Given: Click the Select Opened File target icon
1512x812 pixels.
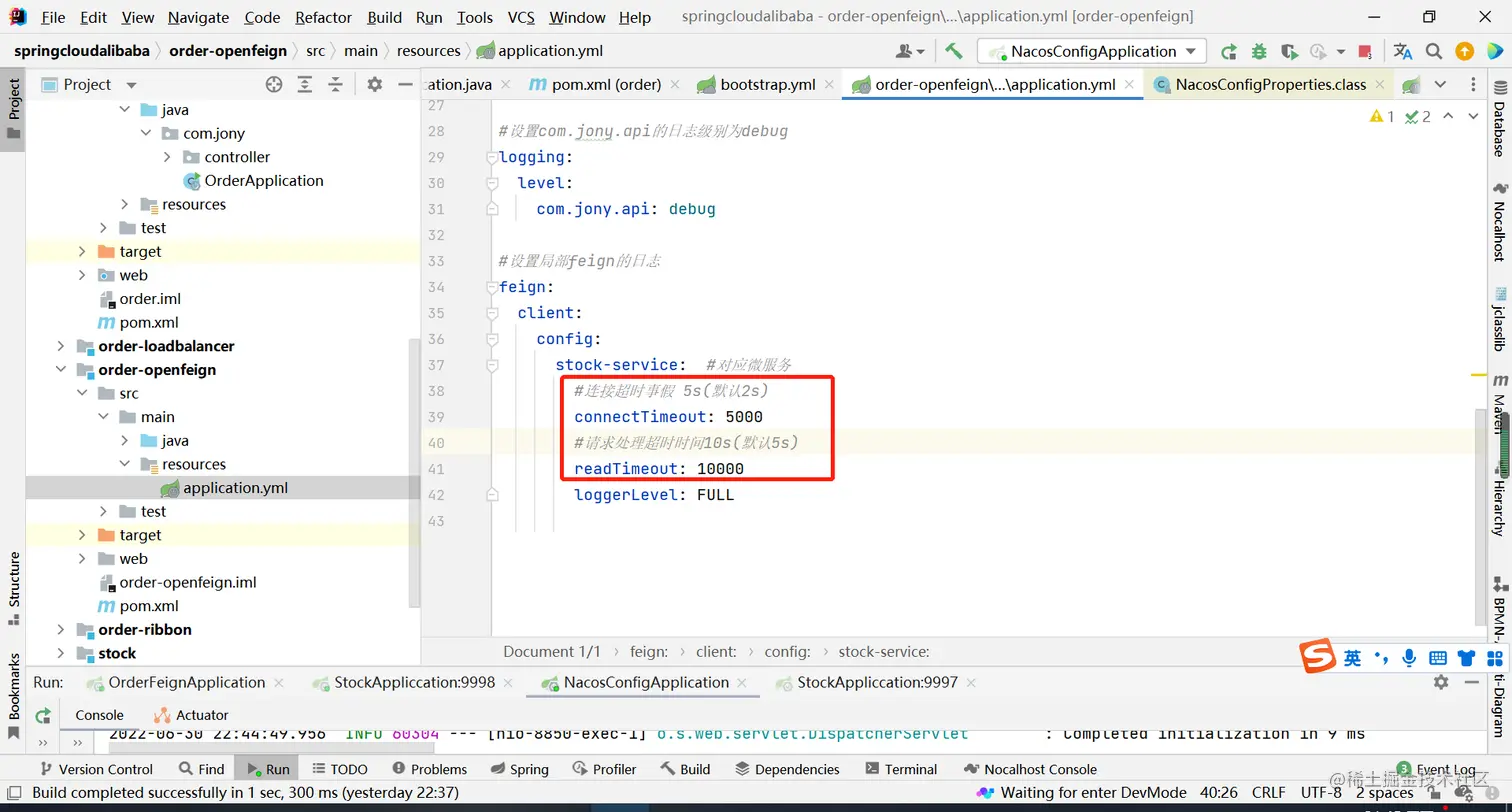Looking at the screenshot, I should [274, 85].
